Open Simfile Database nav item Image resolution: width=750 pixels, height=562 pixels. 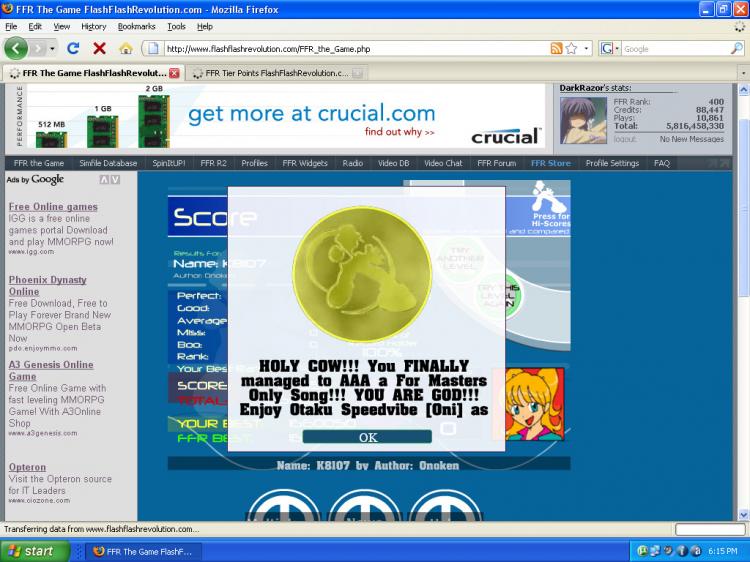[x=108, y=163]
